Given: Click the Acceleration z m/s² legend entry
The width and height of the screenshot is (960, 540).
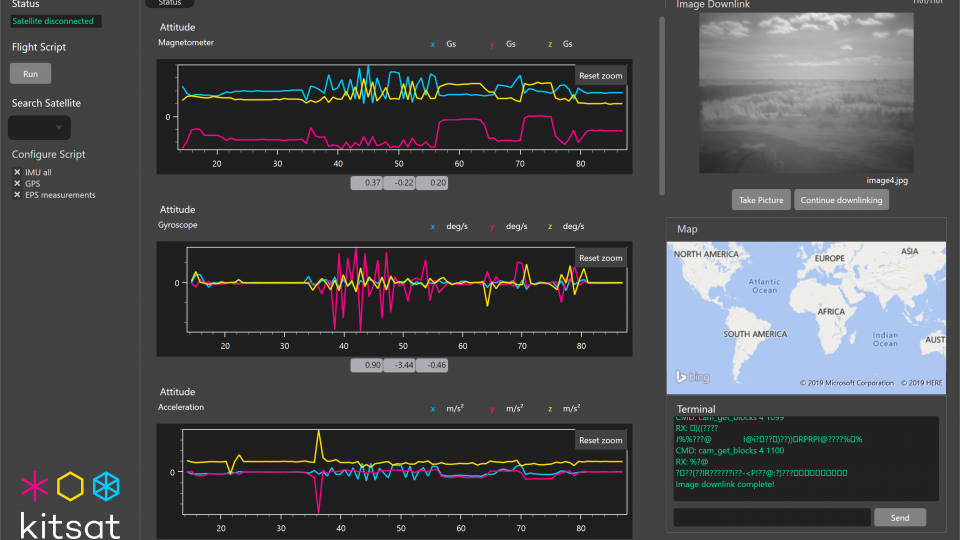Looking at the screenshot, I should point(564,408).
